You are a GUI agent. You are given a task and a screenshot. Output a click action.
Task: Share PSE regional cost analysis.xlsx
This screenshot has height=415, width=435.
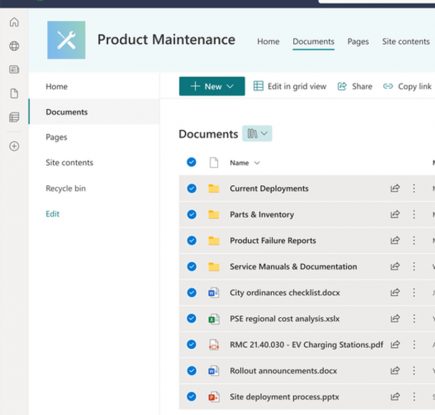point(395,319)
